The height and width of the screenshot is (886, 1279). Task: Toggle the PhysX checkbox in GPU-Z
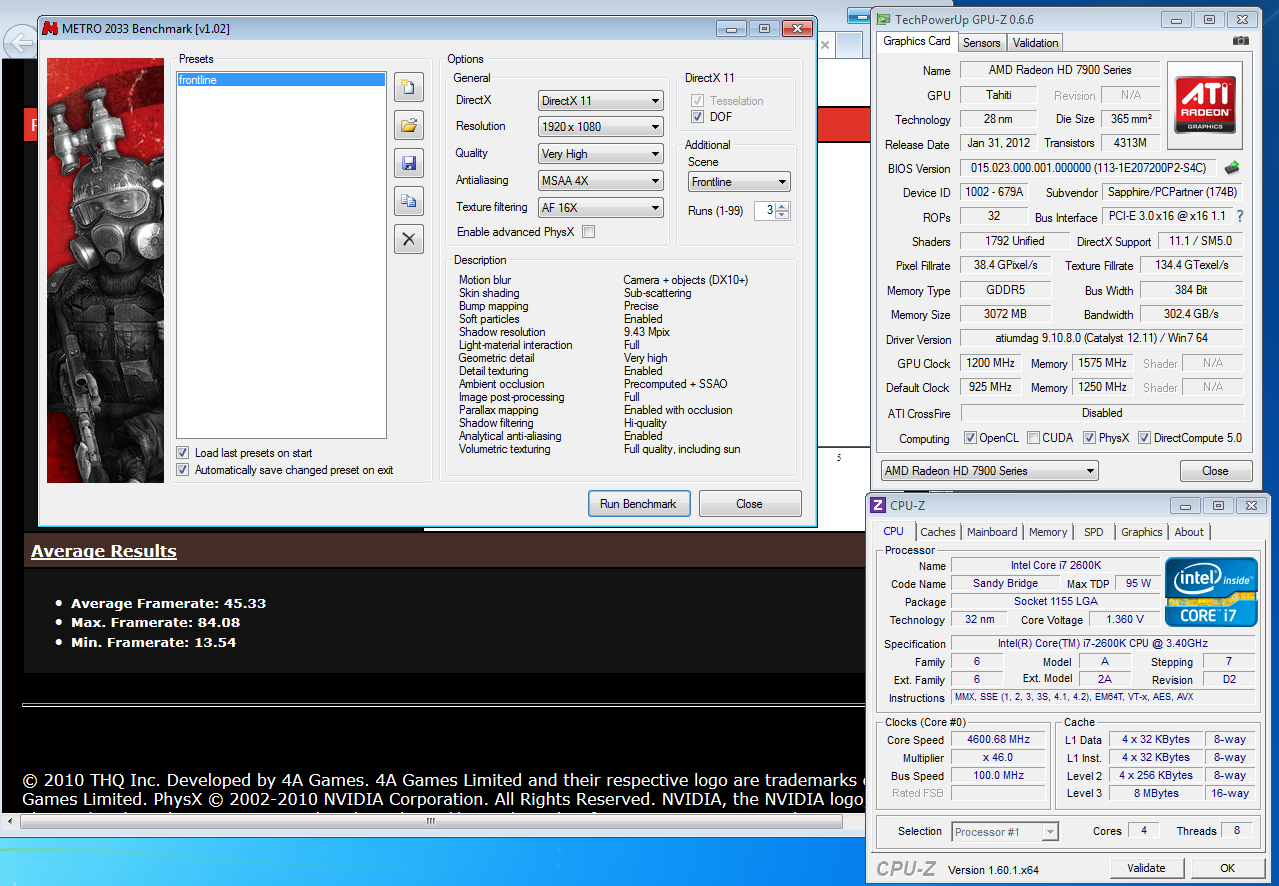click(1089, 438)
